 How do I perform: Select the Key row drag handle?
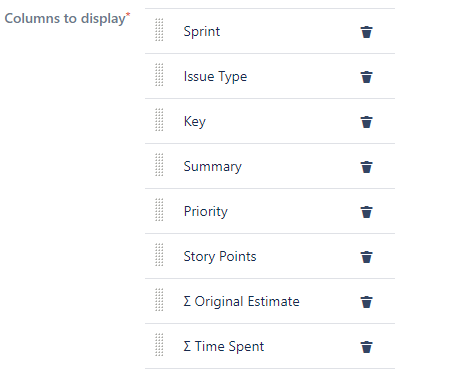click(159, 120)
